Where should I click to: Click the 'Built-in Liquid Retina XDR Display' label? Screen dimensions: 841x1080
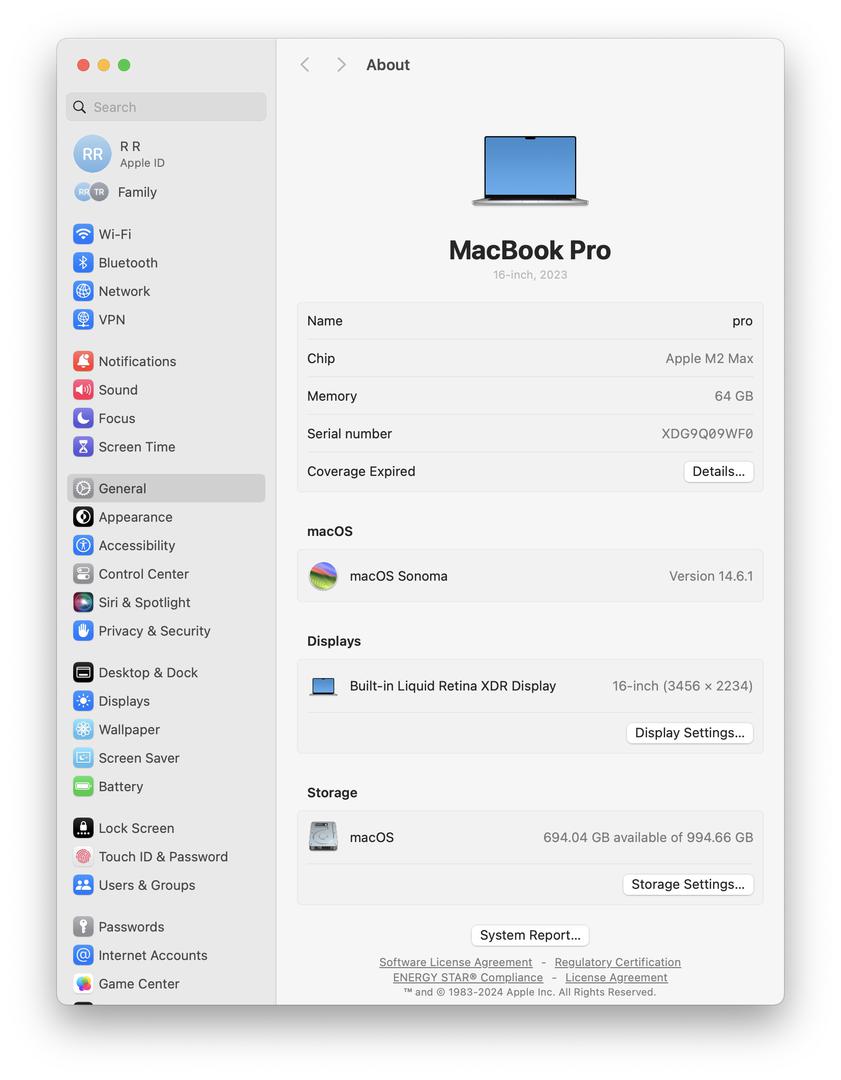[453, 686]
